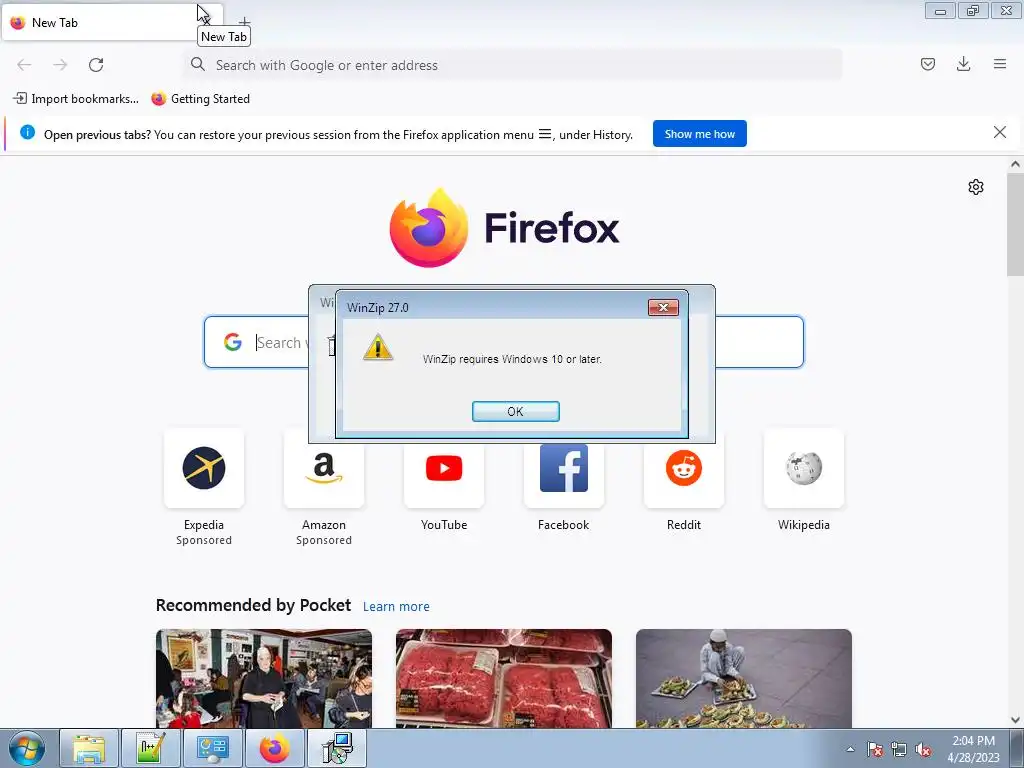Click the muted volume tray icon
The image size is (1024, 768).
pyautogui.click(x=923, y=749)
